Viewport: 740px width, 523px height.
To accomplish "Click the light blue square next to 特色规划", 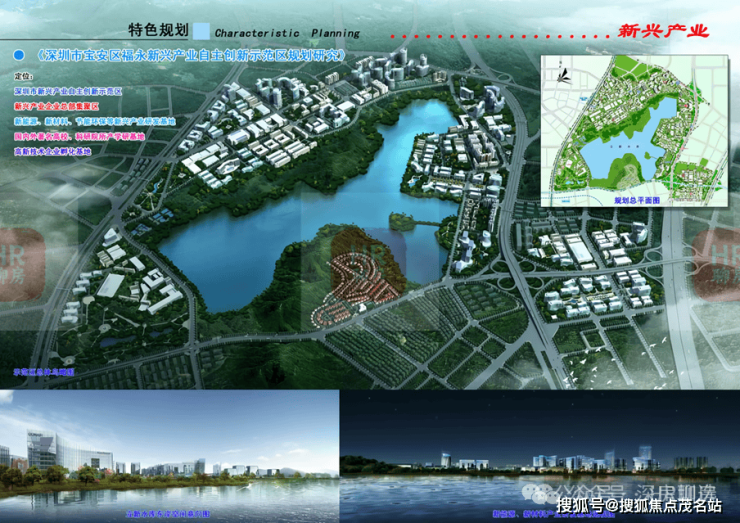I will click(x=202, y=31).
